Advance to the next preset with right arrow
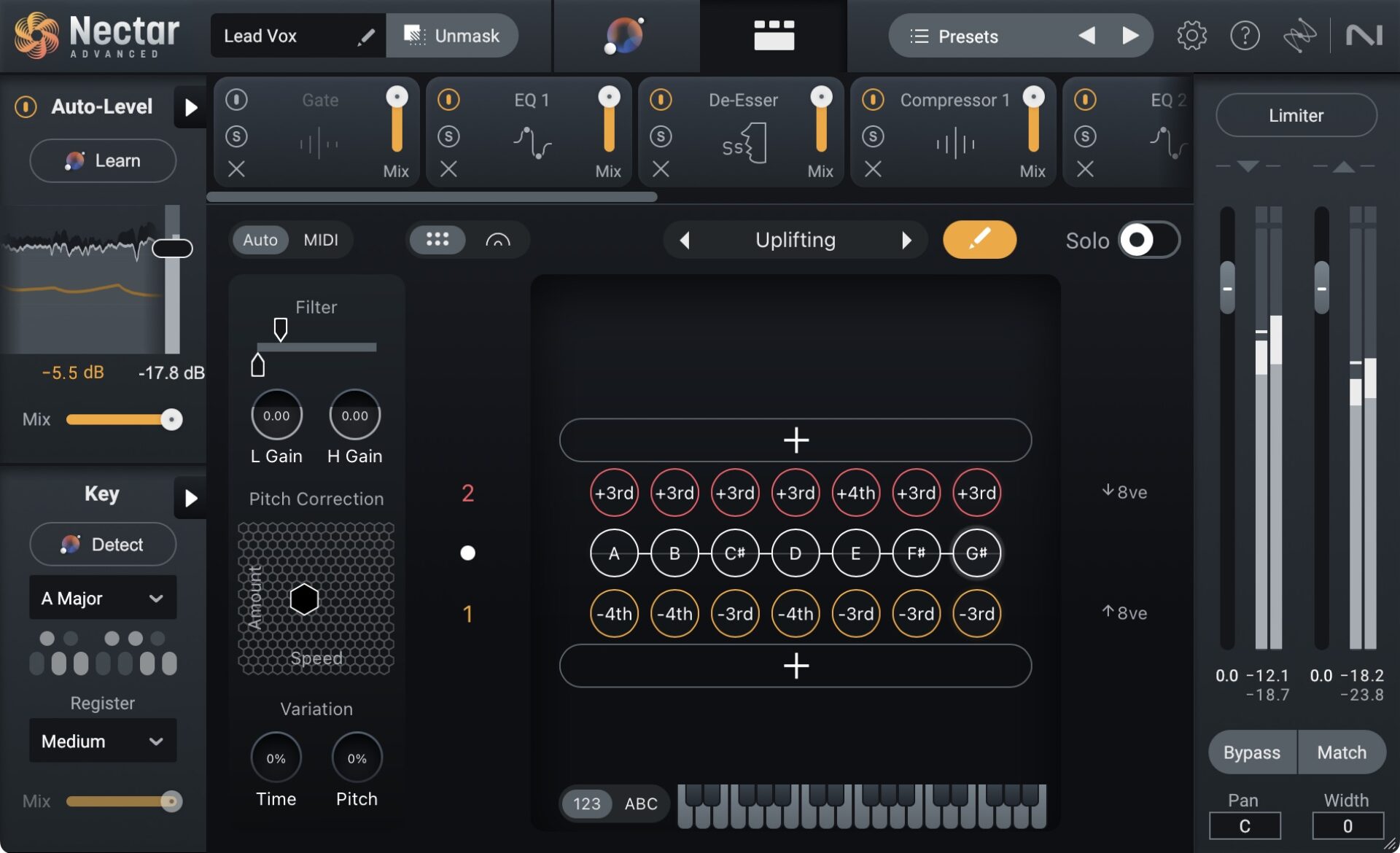 [1131, 35]
